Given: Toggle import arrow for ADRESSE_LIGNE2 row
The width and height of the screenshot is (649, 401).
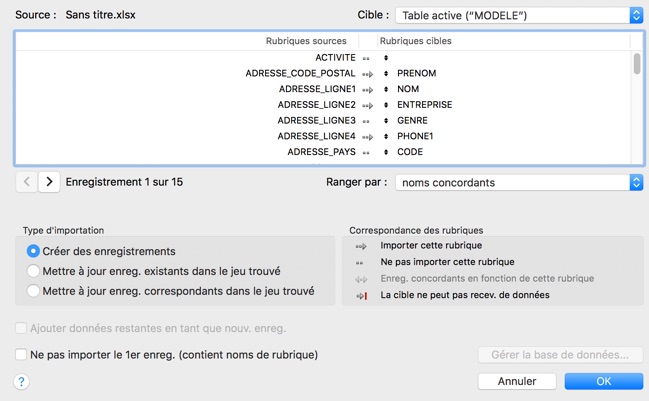Looking at the screenshot, I should [x=367, y=105].
